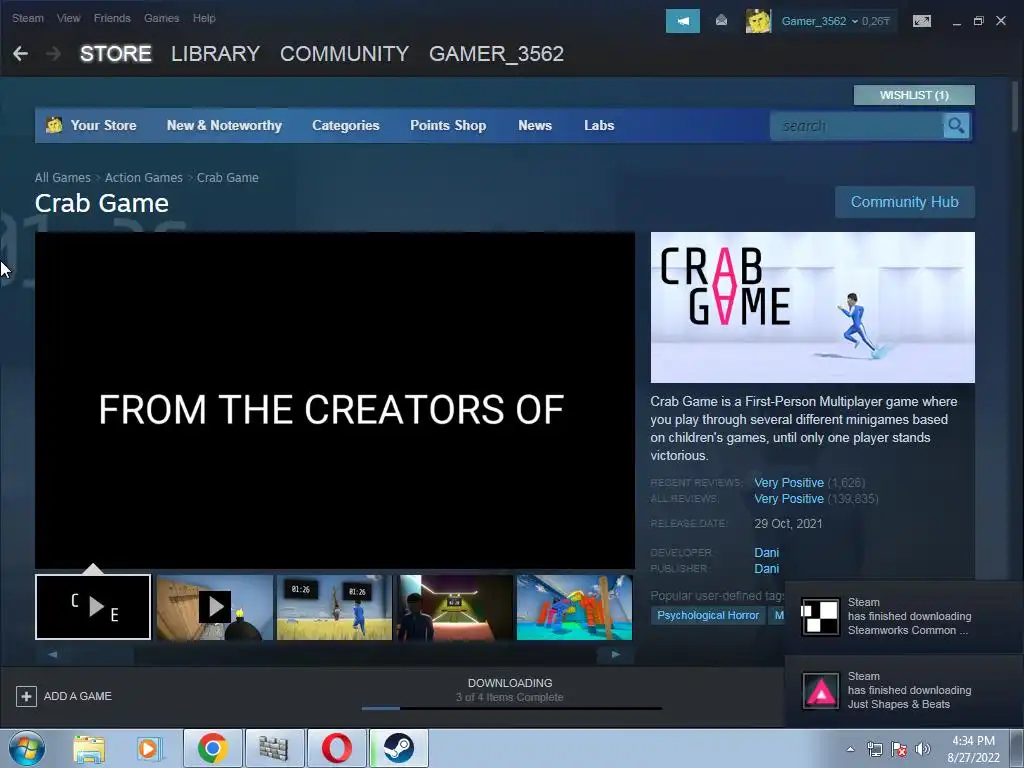Viewport: 1024px width, 768px height.
Task: Click the thumbnail strip scrollbar
Action: point(334,654)
